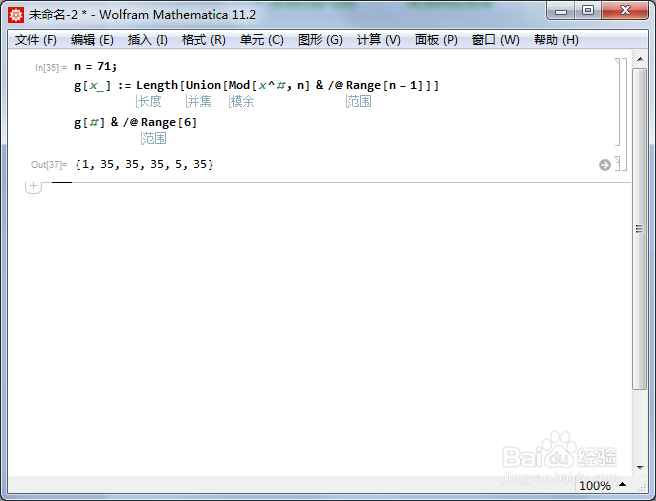Select the output cell bracket
Image resolution: width=656 pixels, height=501 pixels.
coord(618,164)
